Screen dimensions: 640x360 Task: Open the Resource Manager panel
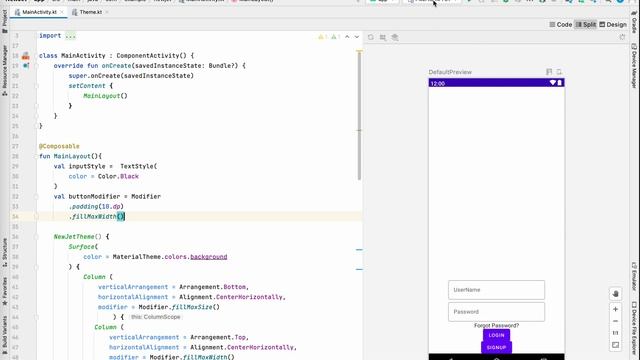pyautogui.click(x=4, y=70)
